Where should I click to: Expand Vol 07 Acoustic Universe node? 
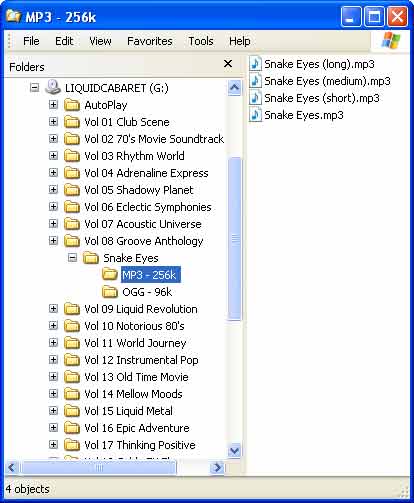(x=53, y=224)
